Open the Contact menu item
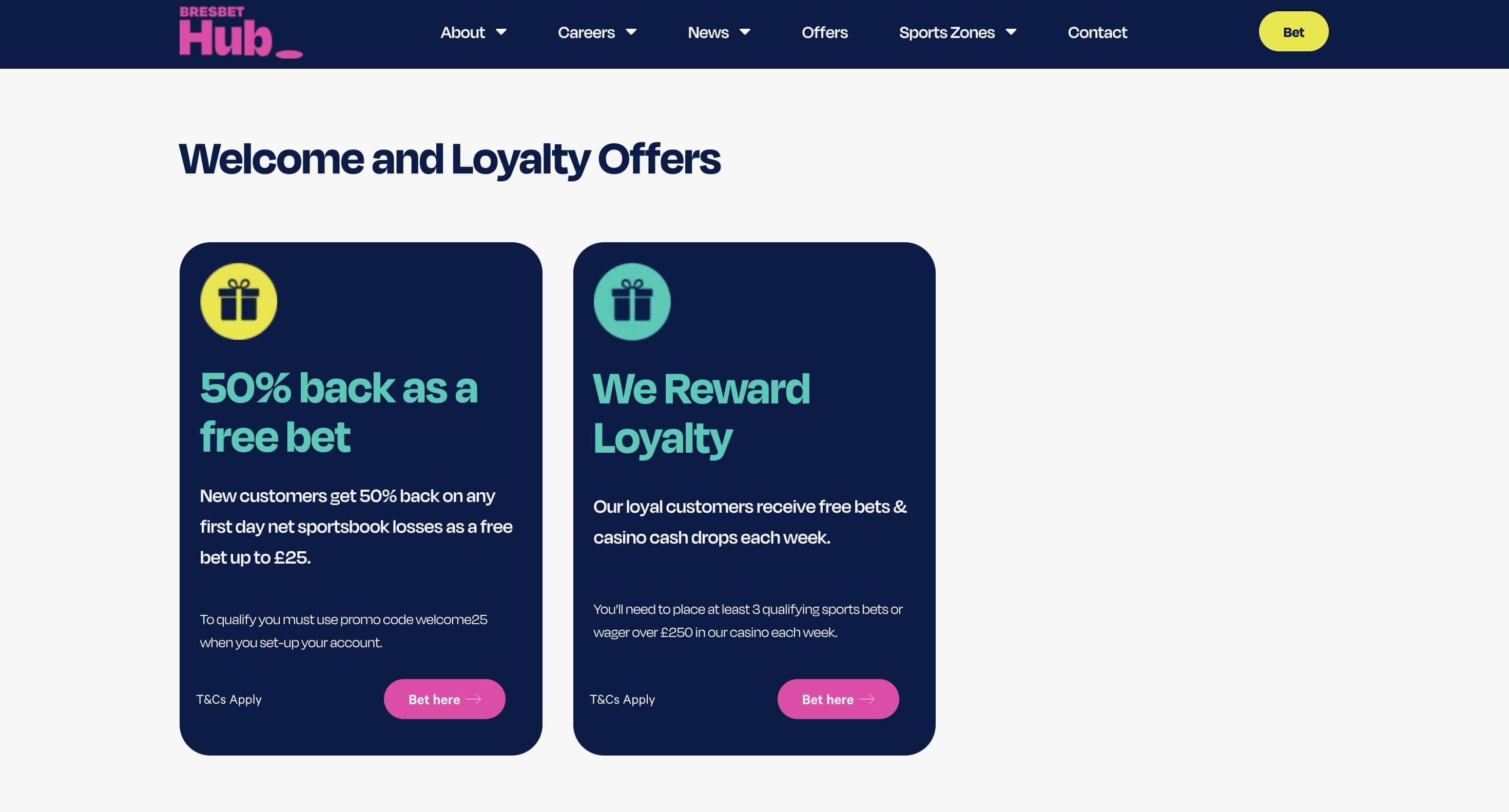 1097,32
